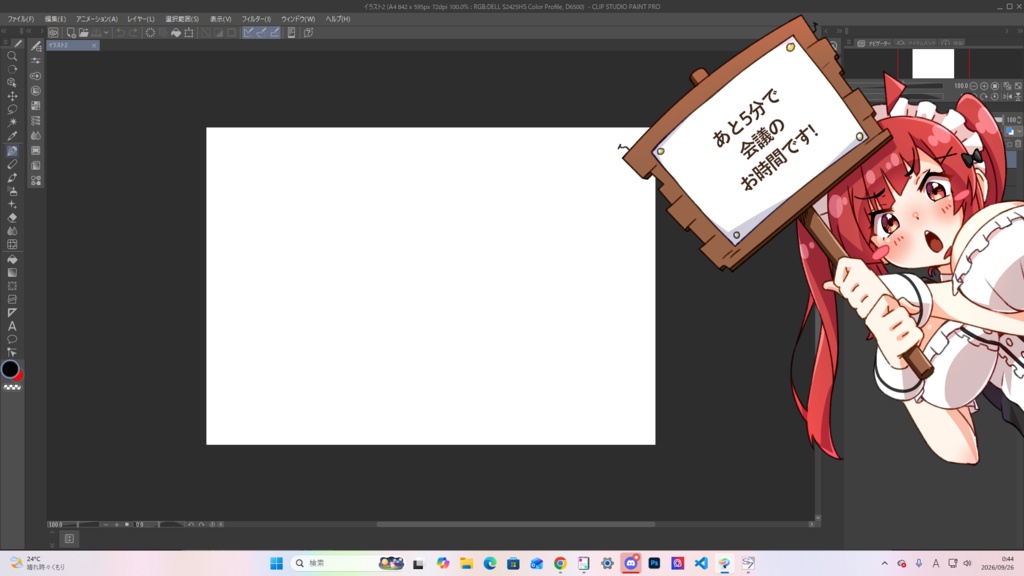Select the Operation object tool

click(x=12, y=83)
